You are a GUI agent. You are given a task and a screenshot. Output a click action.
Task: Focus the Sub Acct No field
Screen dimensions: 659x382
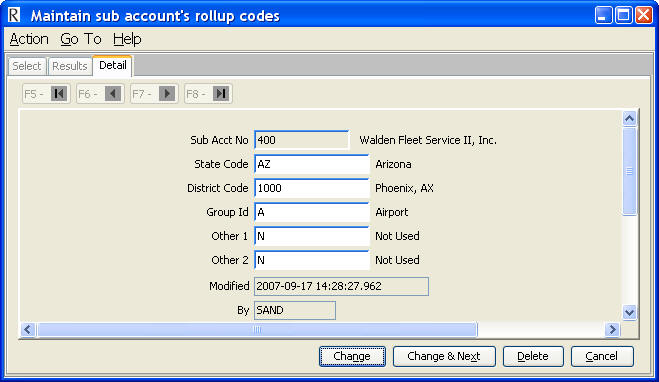[x=301, y=140]
